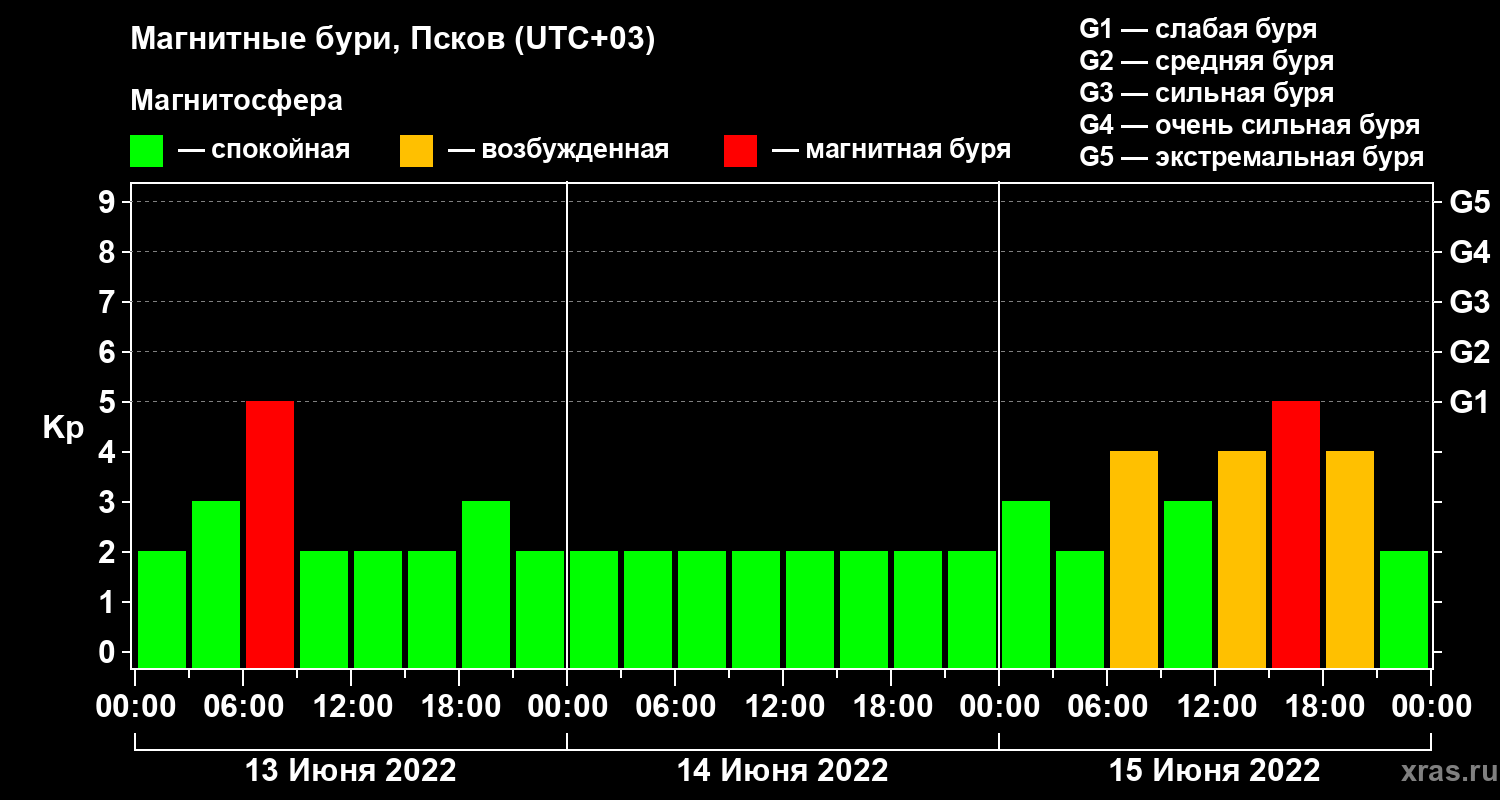Click the 'Магнитосфера' heading
This screenshot has width=1500, height=800.
[236, 101]
